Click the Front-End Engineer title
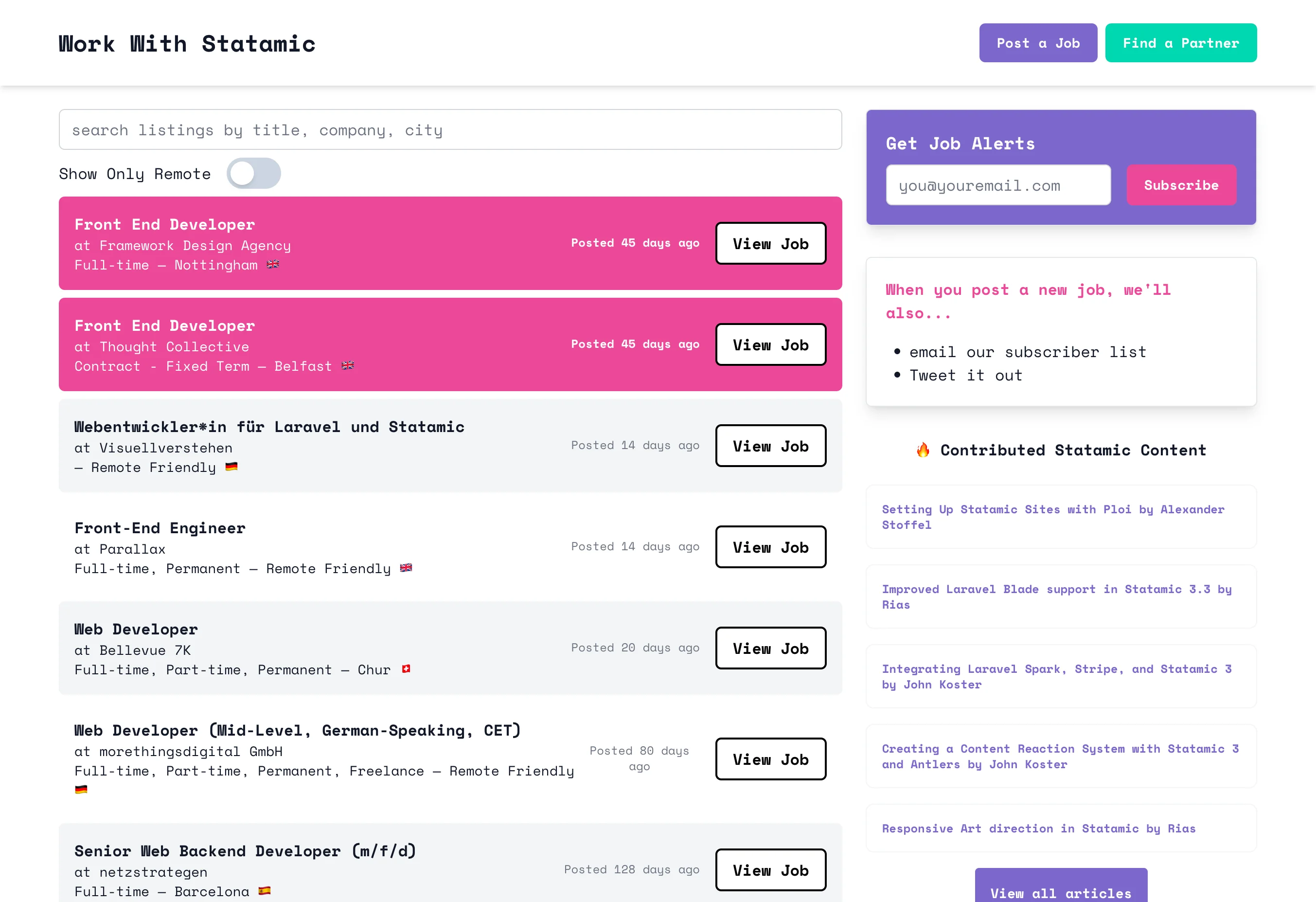Image resolution: width=1316 pixels, height=902 pixels. pos(160,528)
